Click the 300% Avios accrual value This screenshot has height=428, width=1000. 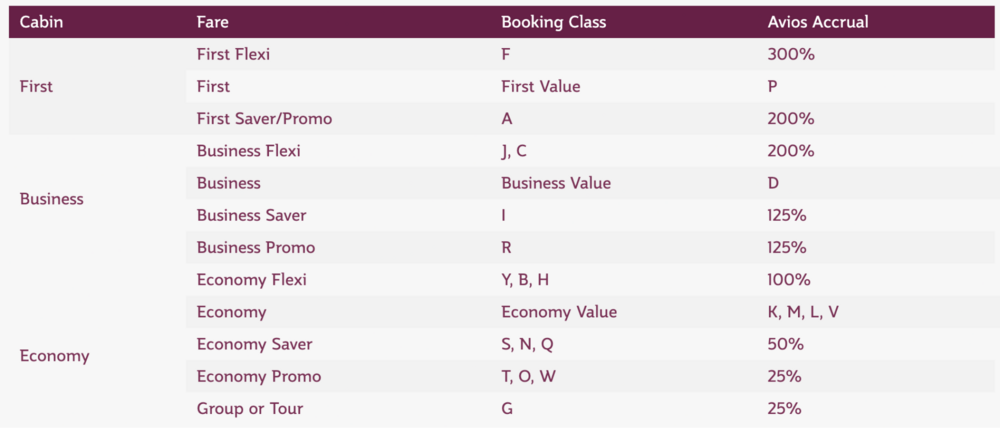point(791,55)
